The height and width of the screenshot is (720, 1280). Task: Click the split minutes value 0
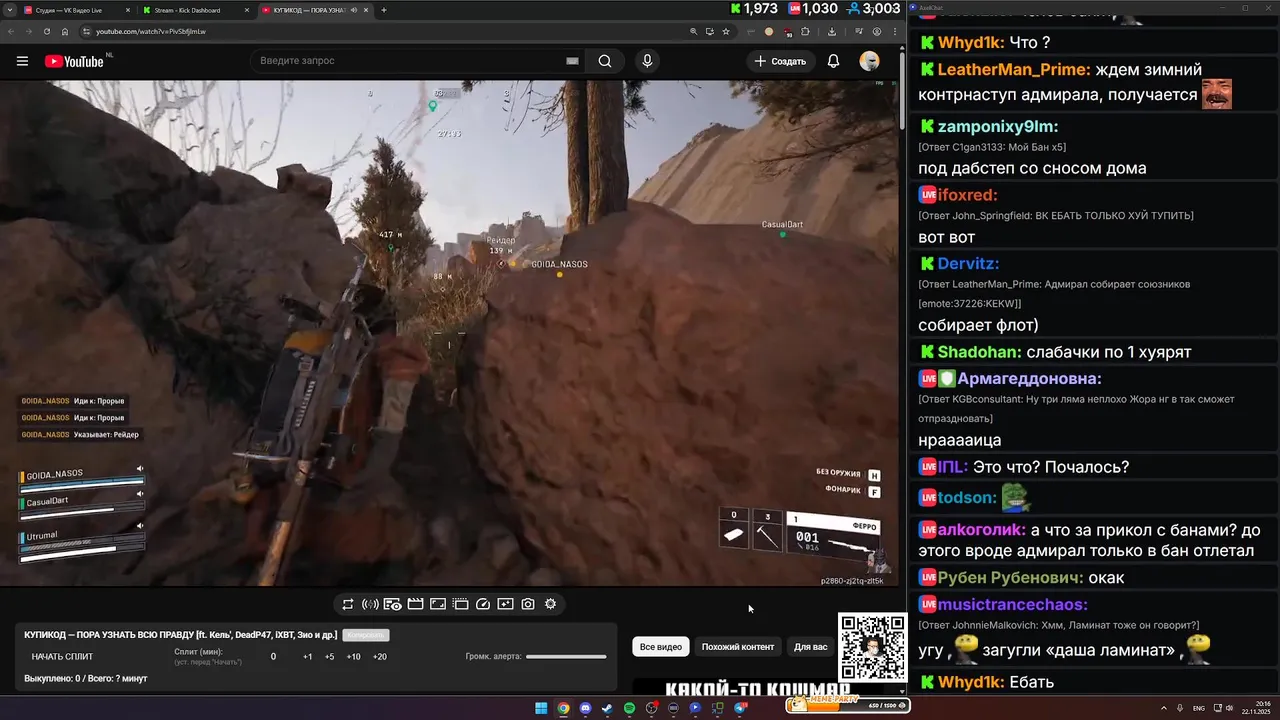pos(273,657)
